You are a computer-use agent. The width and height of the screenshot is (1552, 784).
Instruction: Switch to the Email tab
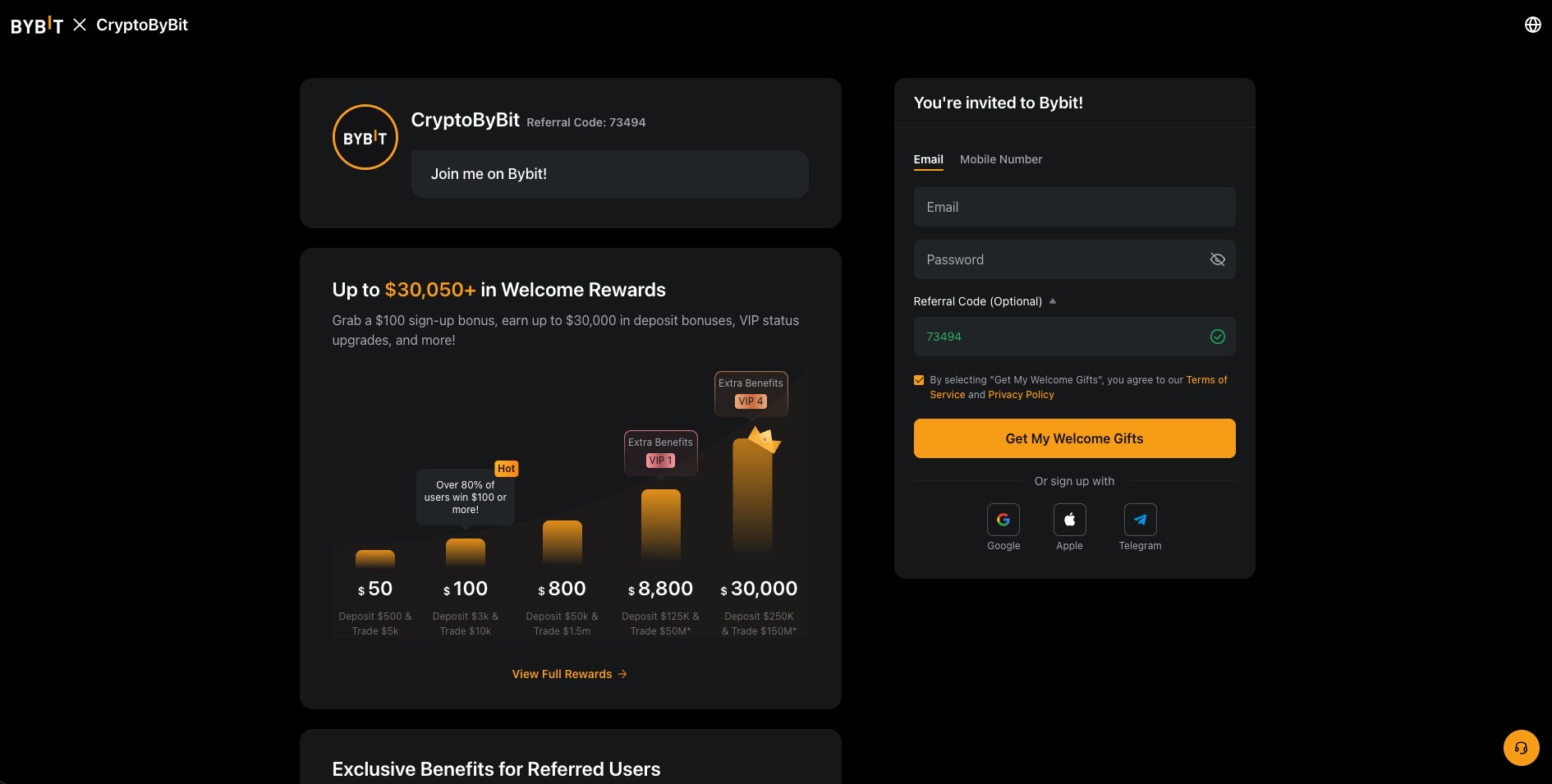pos(928,159)
